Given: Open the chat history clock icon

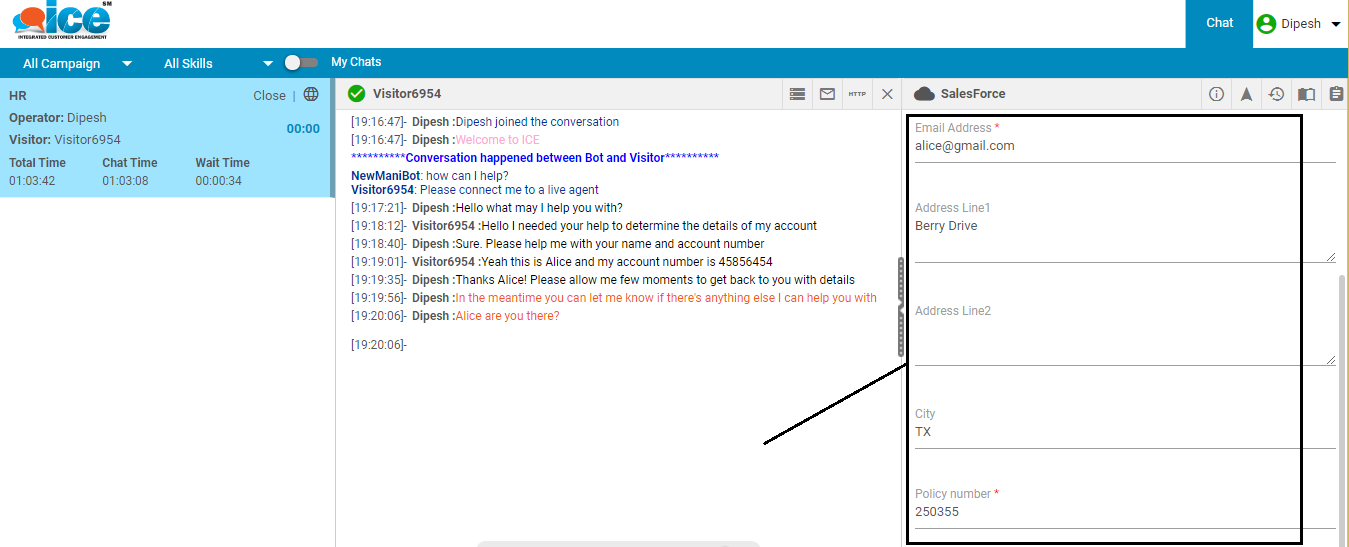Looking at the screenshot, I should click(x=1276, y=94).
